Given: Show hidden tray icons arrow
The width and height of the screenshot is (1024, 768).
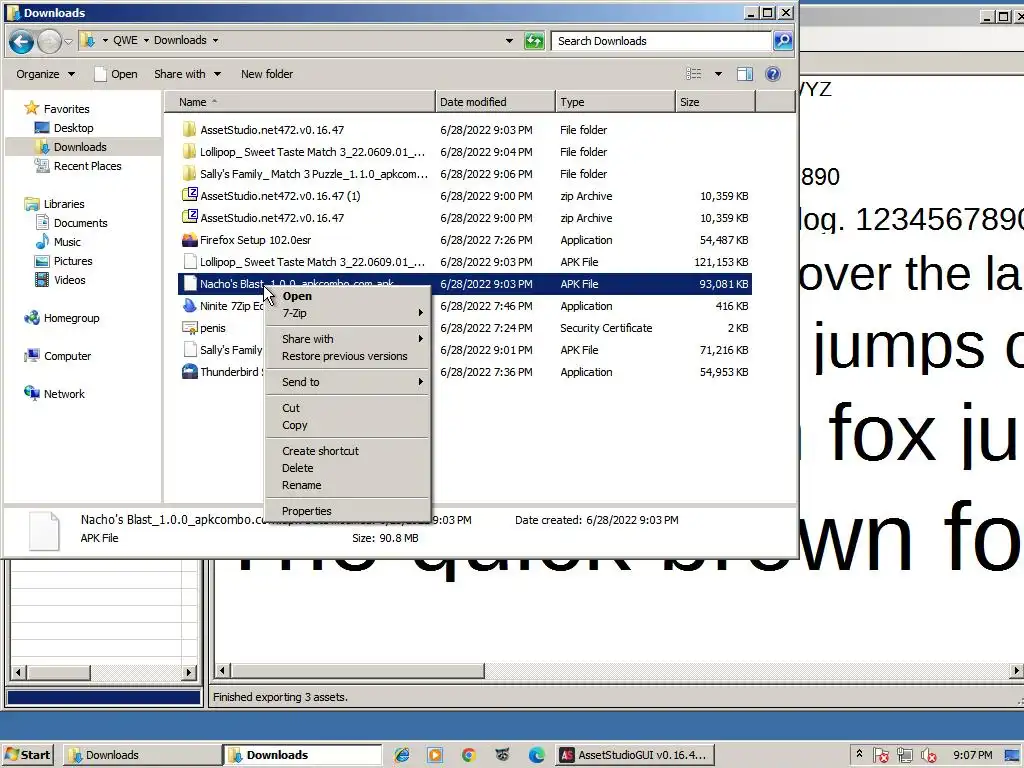Looking at the screenshot, I should pyautogui.click(x=859, y=754).
